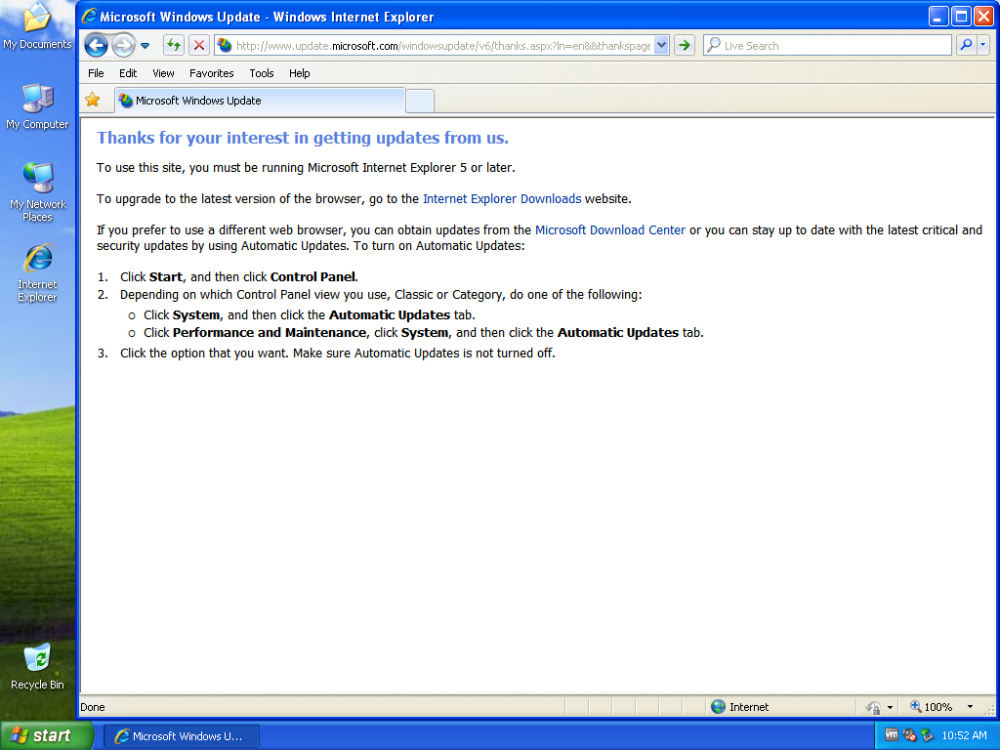Click the Forward navigation arrow

click(x=123, y=45)
